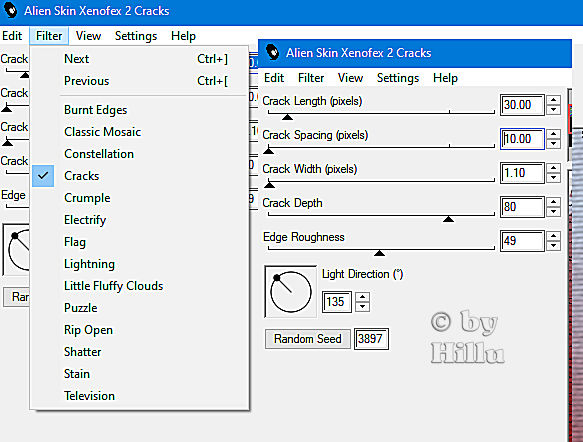Increase Crack Depth with up arrow

[554, 202]
